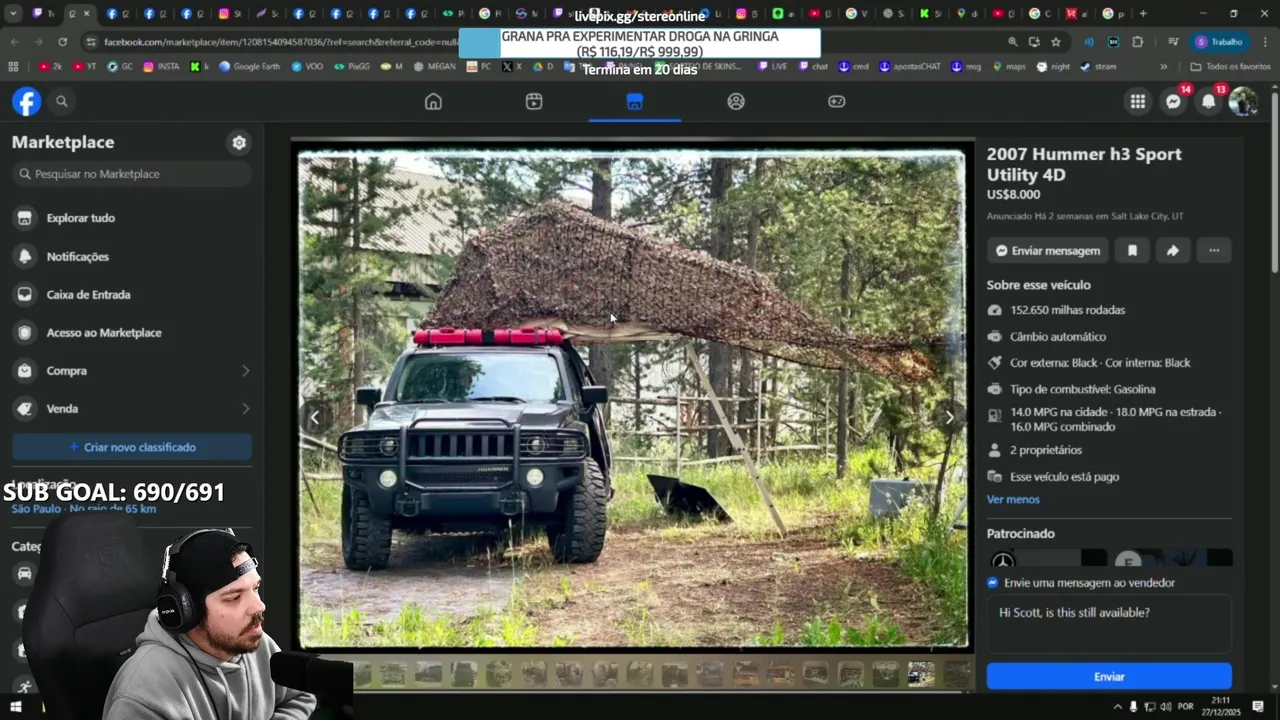Open the Google Earth bookmark
Viewport: 1280px width, 720px height.
click(x=249, y=66)
